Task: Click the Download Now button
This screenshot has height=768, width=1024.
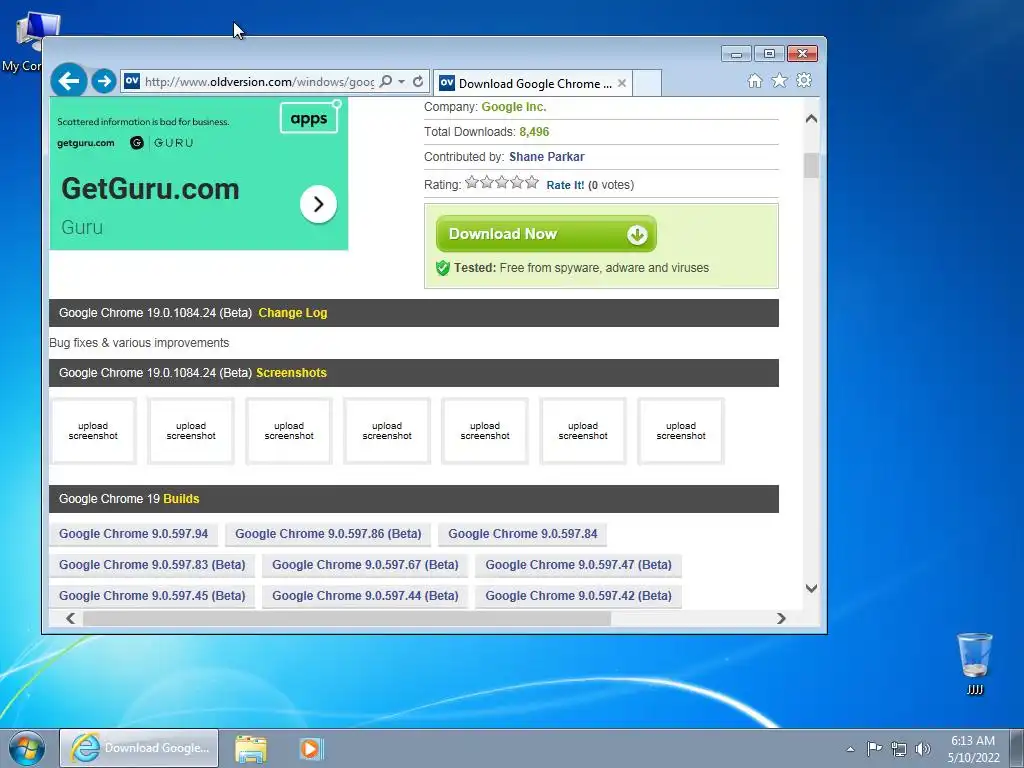Action: pos(546,234)
